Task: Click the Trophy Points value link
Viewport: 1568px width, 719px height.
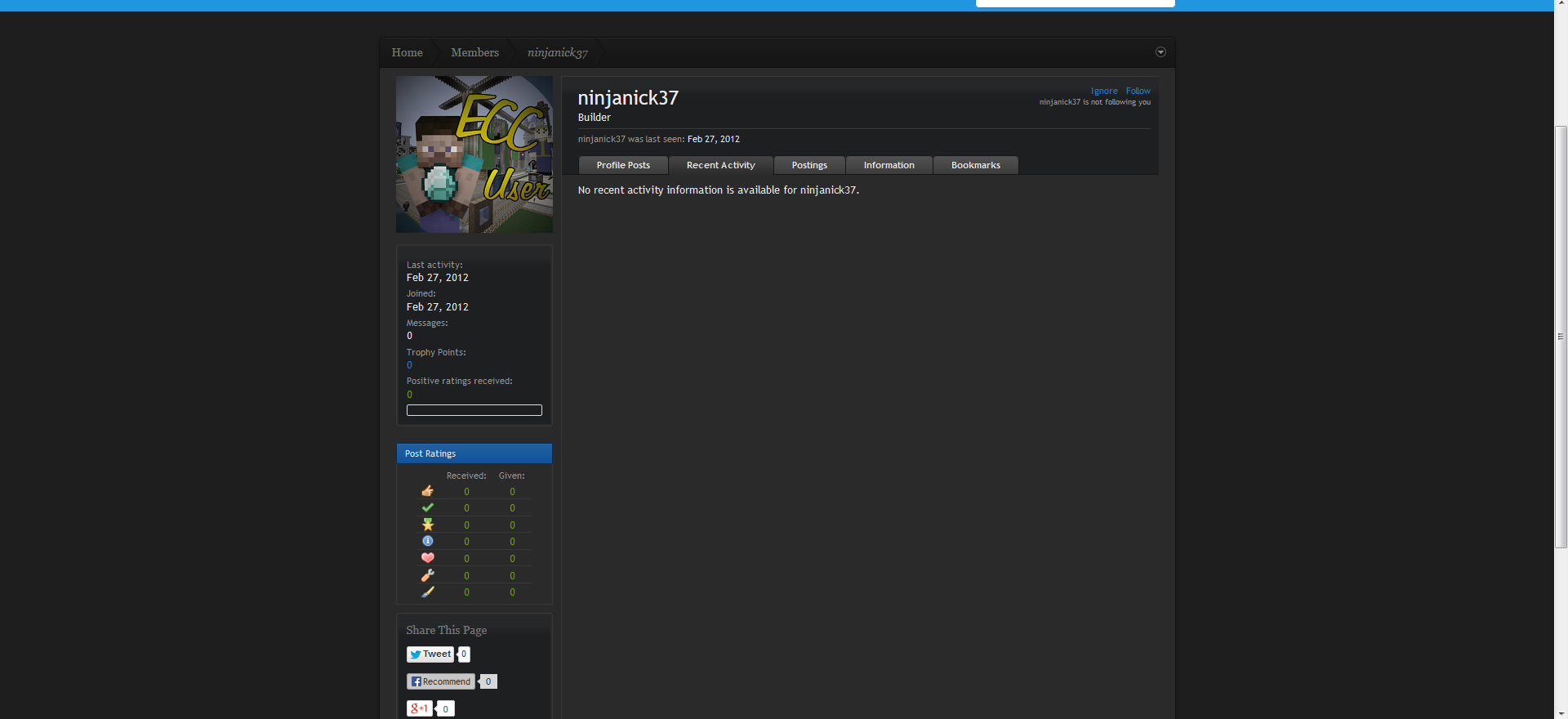Action: tap(409, 365)
